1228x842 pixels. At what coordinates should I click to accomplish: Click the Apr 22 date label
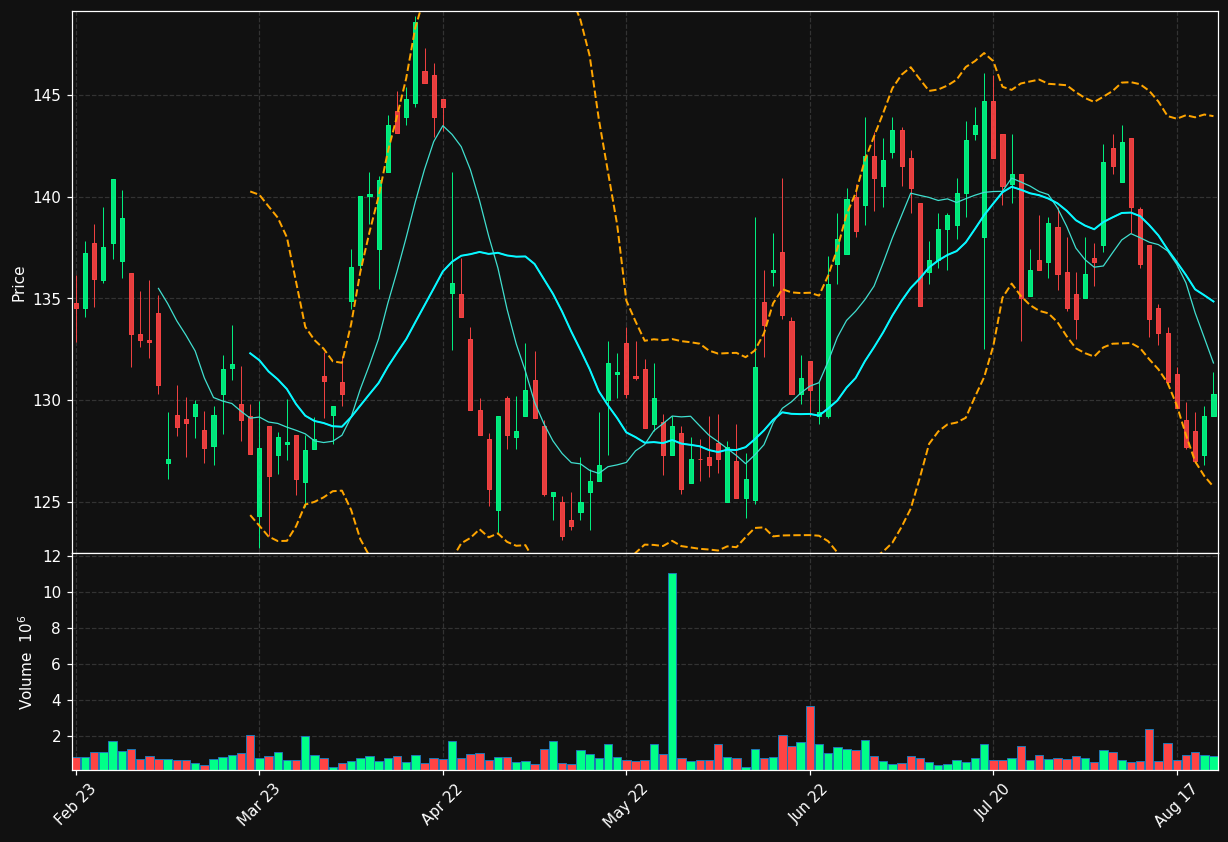pyautogui.click(x=443, y=804)
